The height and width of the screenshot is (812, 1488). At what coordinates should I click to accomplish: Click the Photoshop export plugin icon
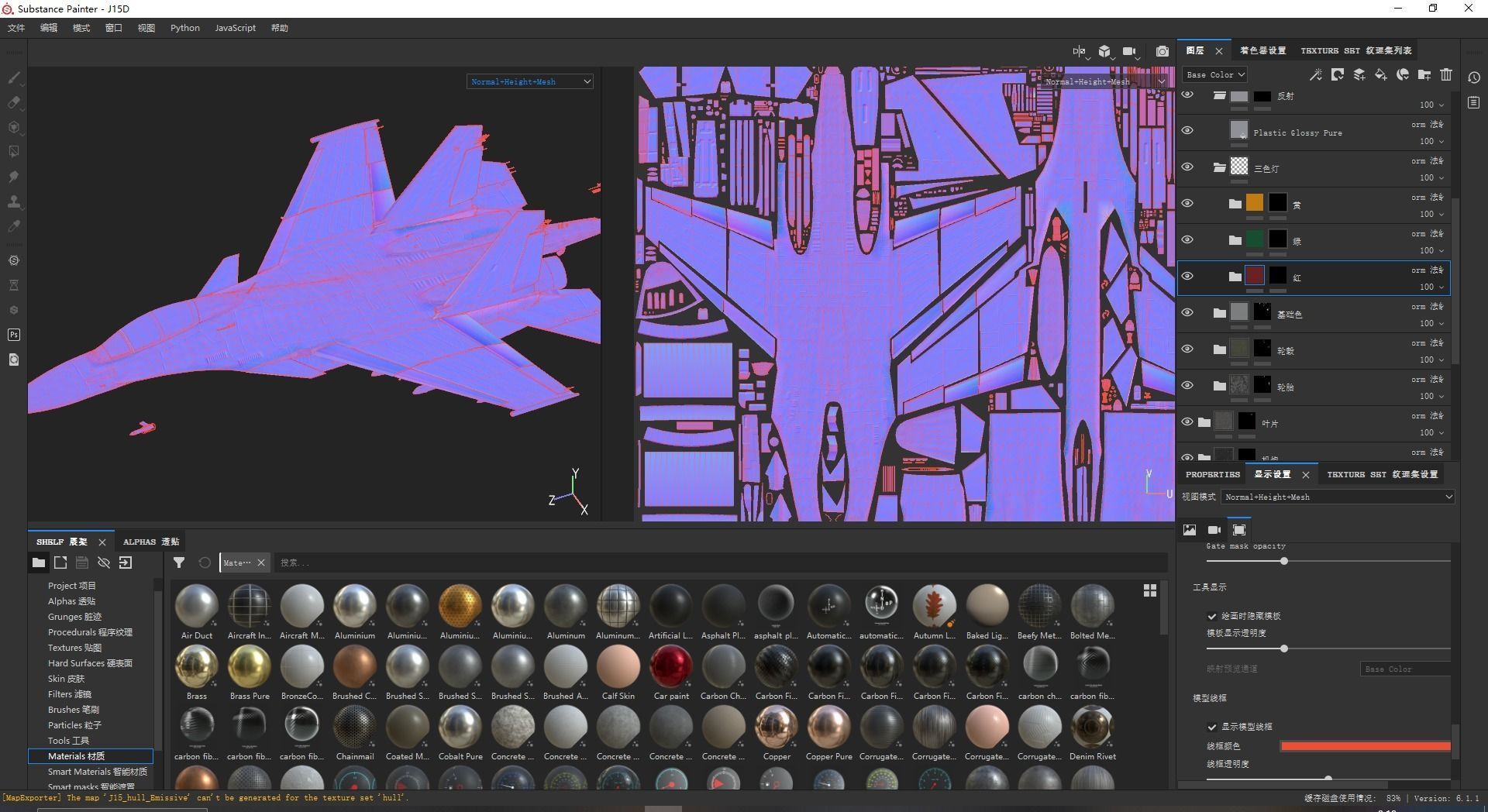tap(14, 335)
